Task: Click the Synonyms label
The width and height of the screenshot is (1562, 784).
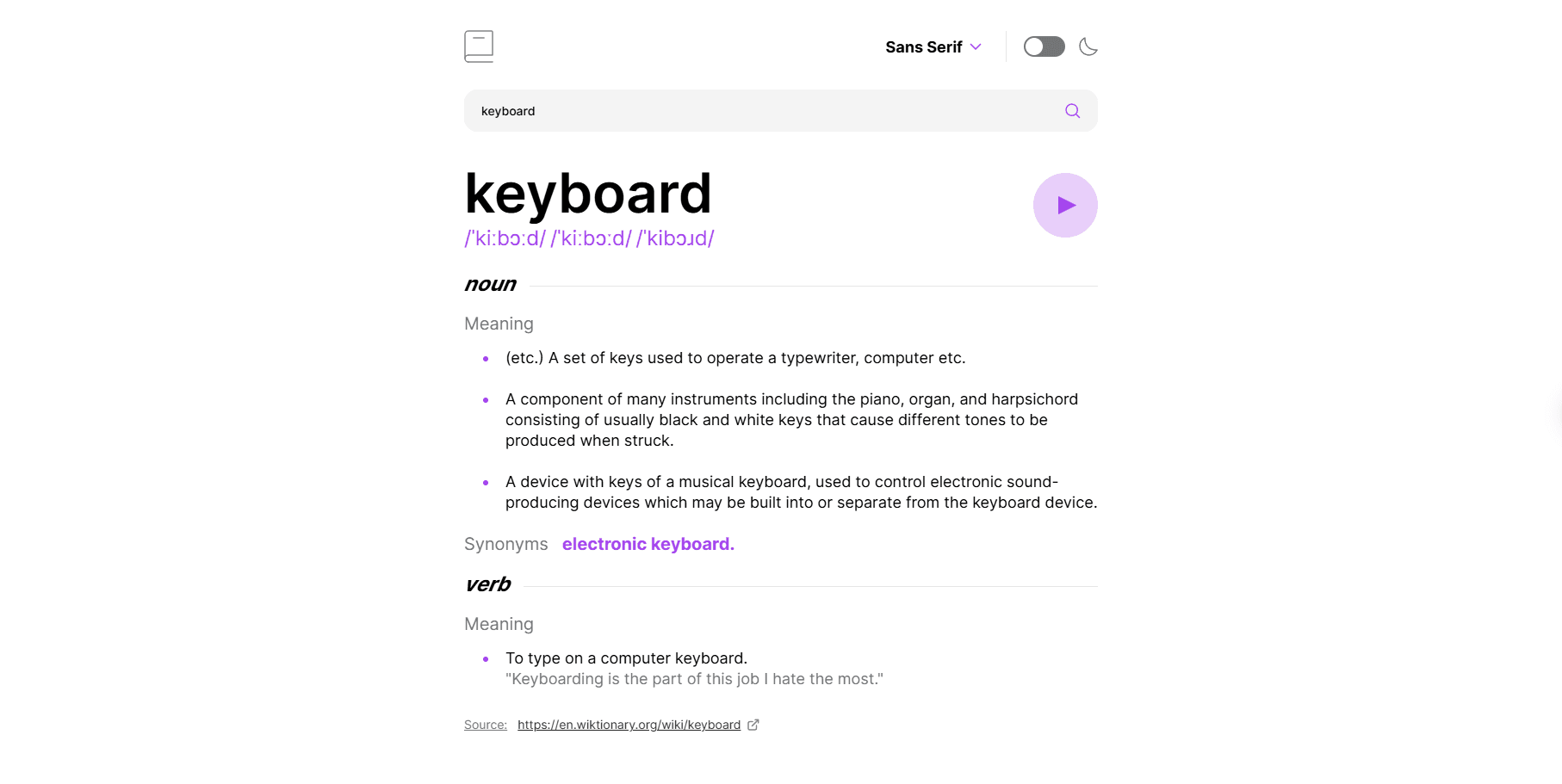Action: tap(505, 544)
